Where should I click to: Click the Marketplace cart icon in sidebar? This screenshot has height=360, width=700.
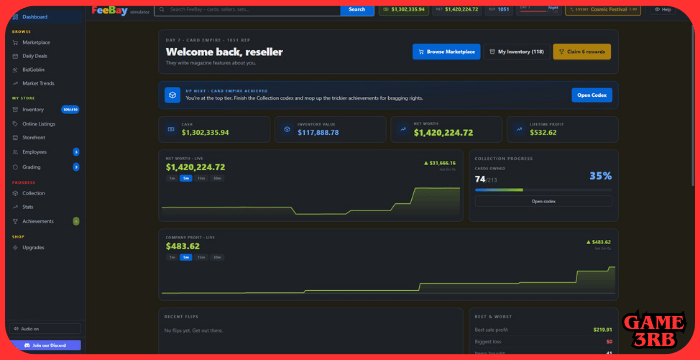coord(15,42)
